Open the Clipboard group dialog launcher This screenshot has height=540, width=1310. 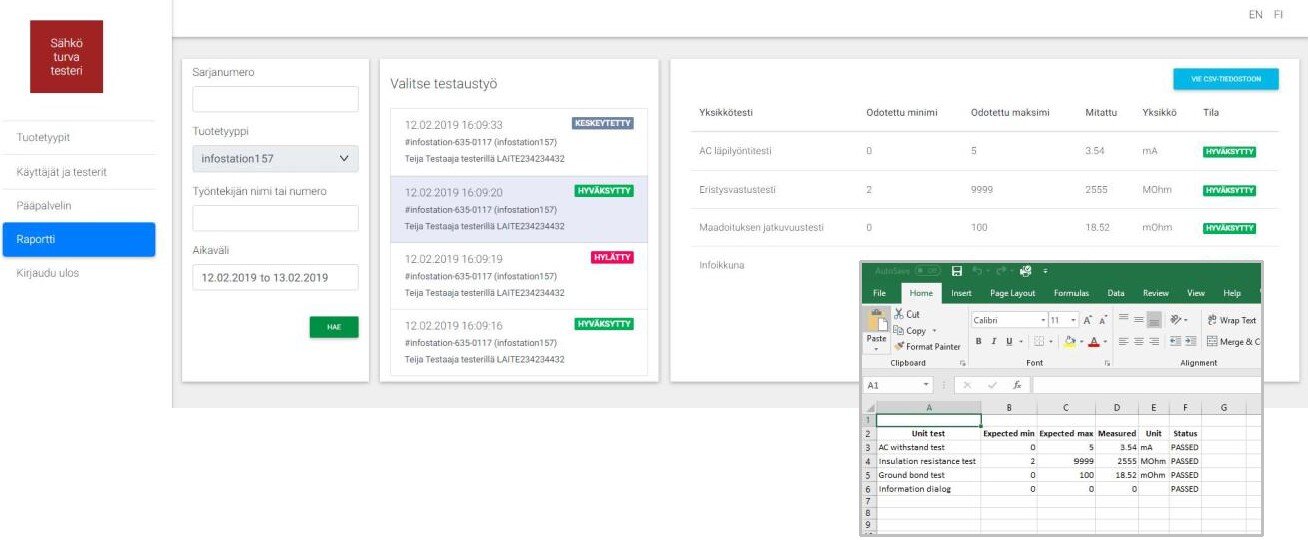coord(963,363)
